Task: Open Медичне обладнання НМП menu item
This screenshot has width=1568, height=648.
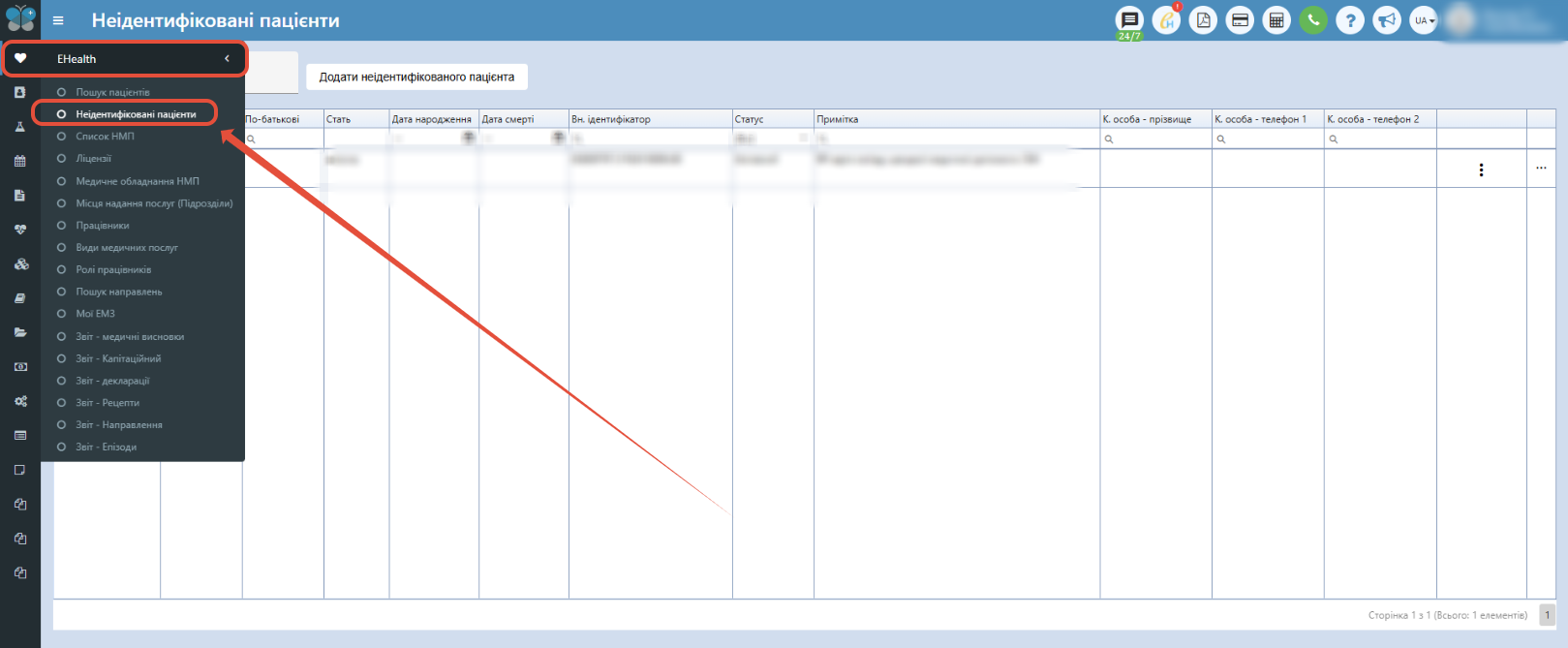Action: click(138, 181)
